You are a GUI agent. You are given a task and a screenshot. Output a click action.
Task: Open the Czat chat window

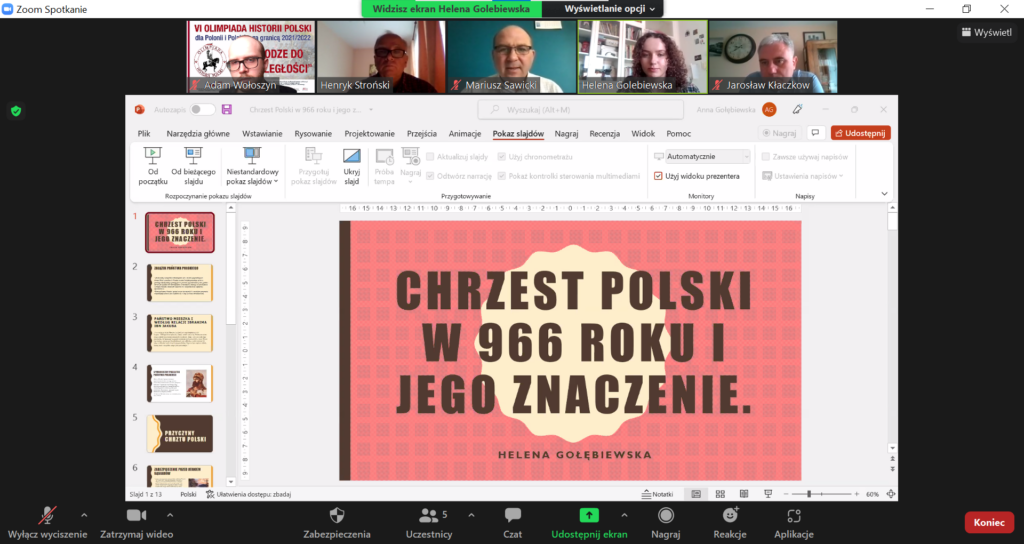513,515
